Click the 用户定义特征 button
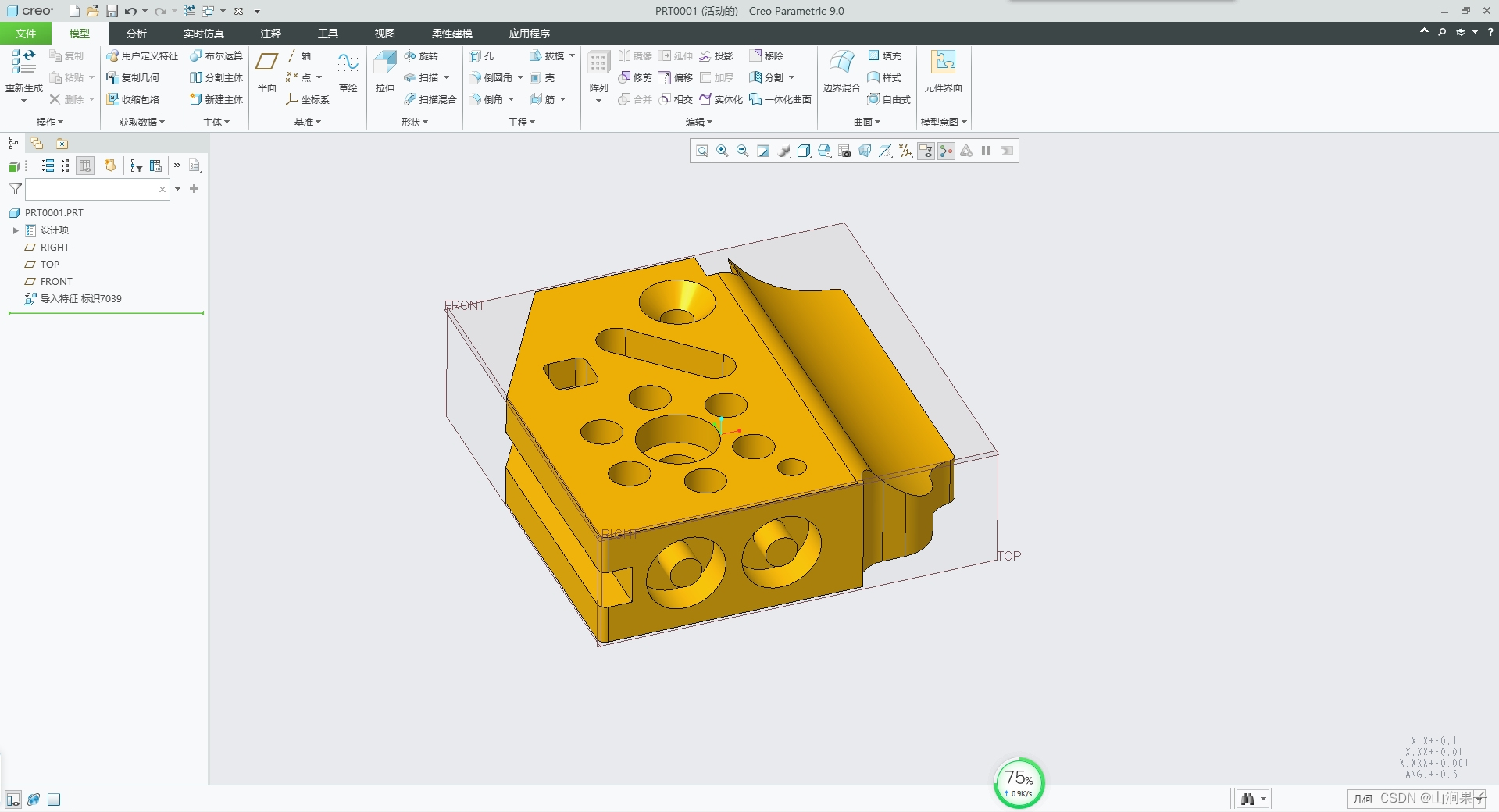Viewport: 1499px width, 812px height. pyautogui.click(x=143, y=56)
